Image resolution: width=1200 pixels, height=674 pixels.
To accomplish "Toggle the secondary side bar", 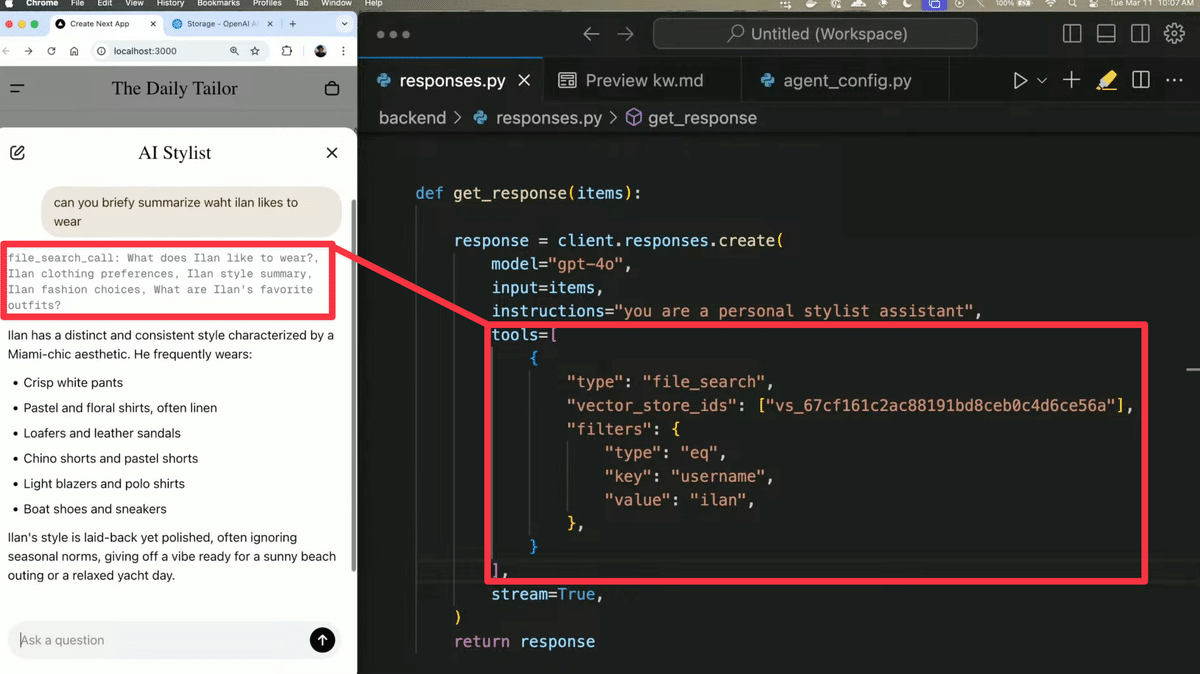I will (x=1140, y=33).
